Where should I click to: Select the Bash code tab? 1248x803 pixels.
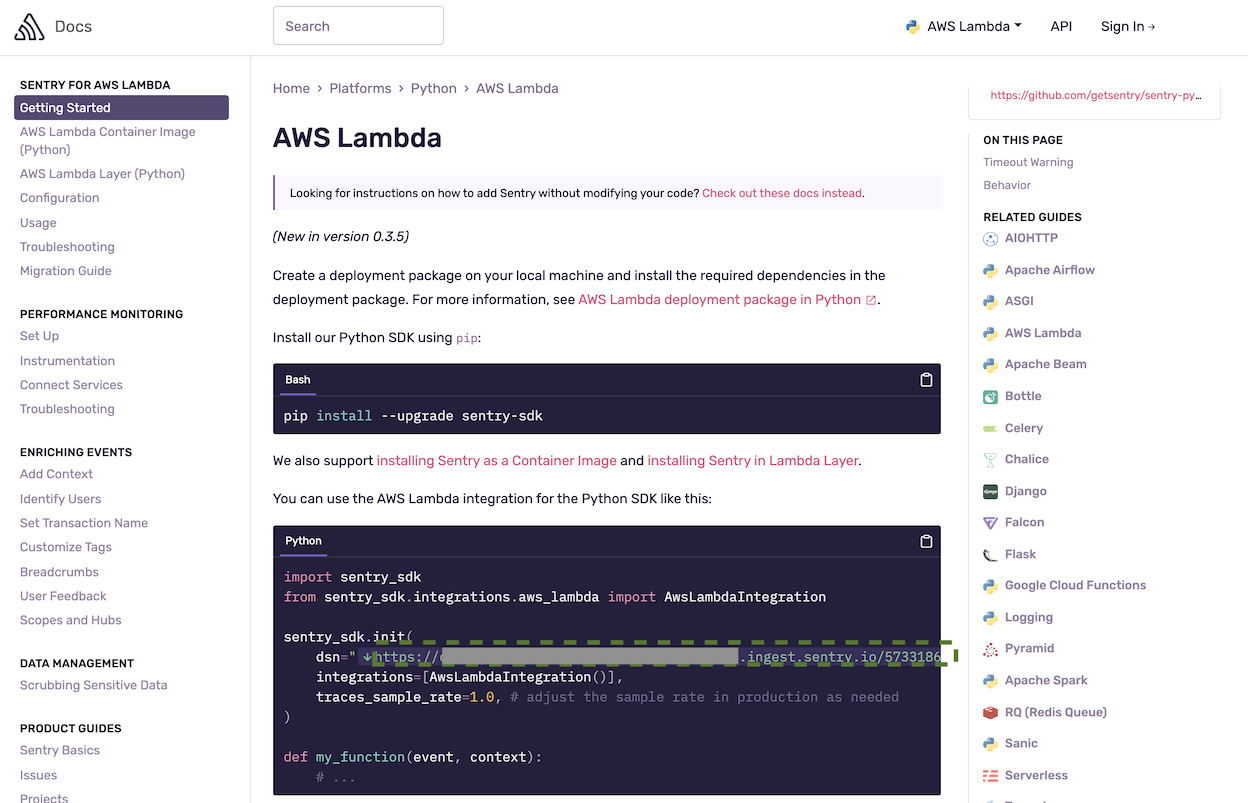tap(298, 380)
